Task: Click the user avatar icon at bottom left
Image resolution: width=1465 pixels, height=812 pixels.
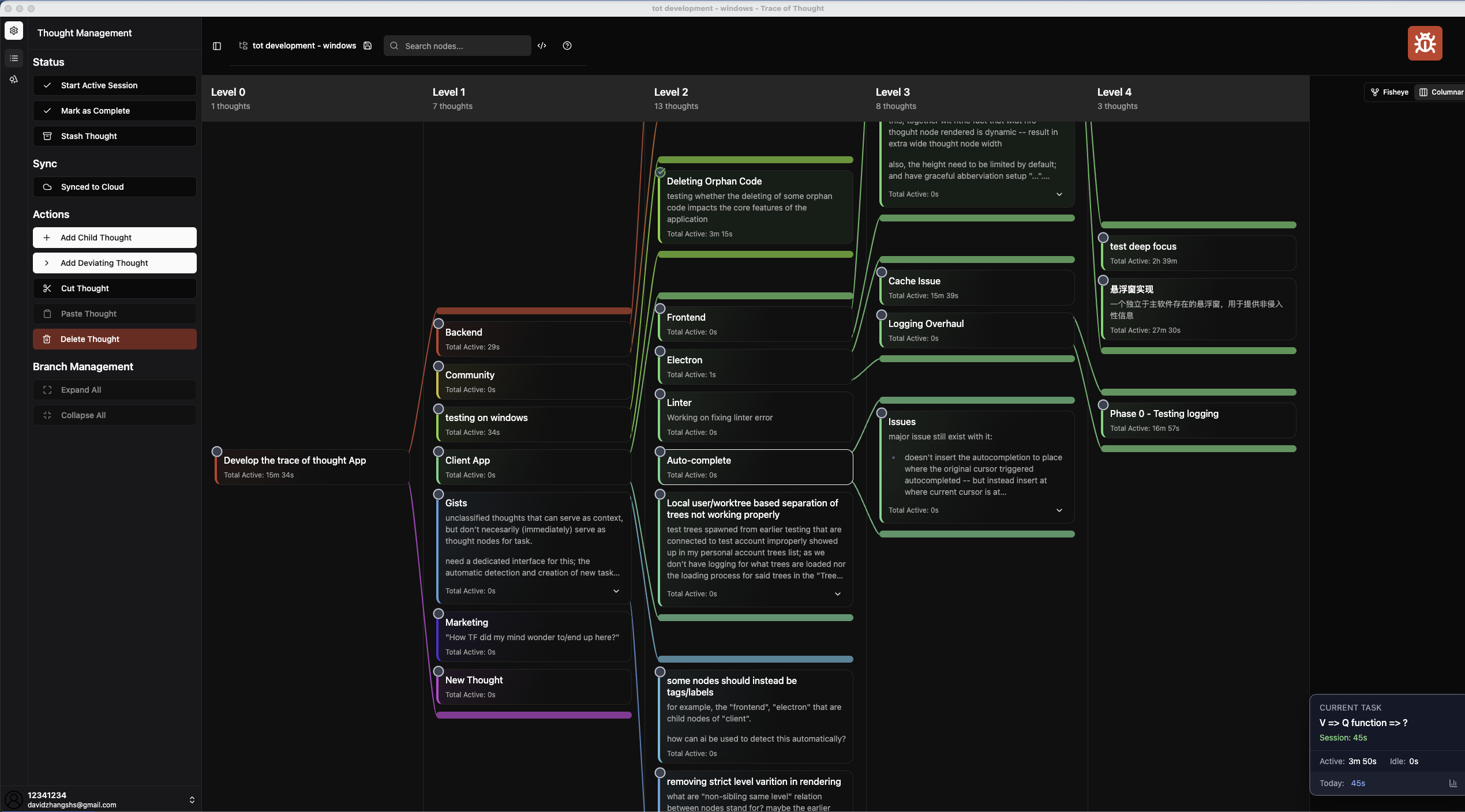Action: coord(13,800)
